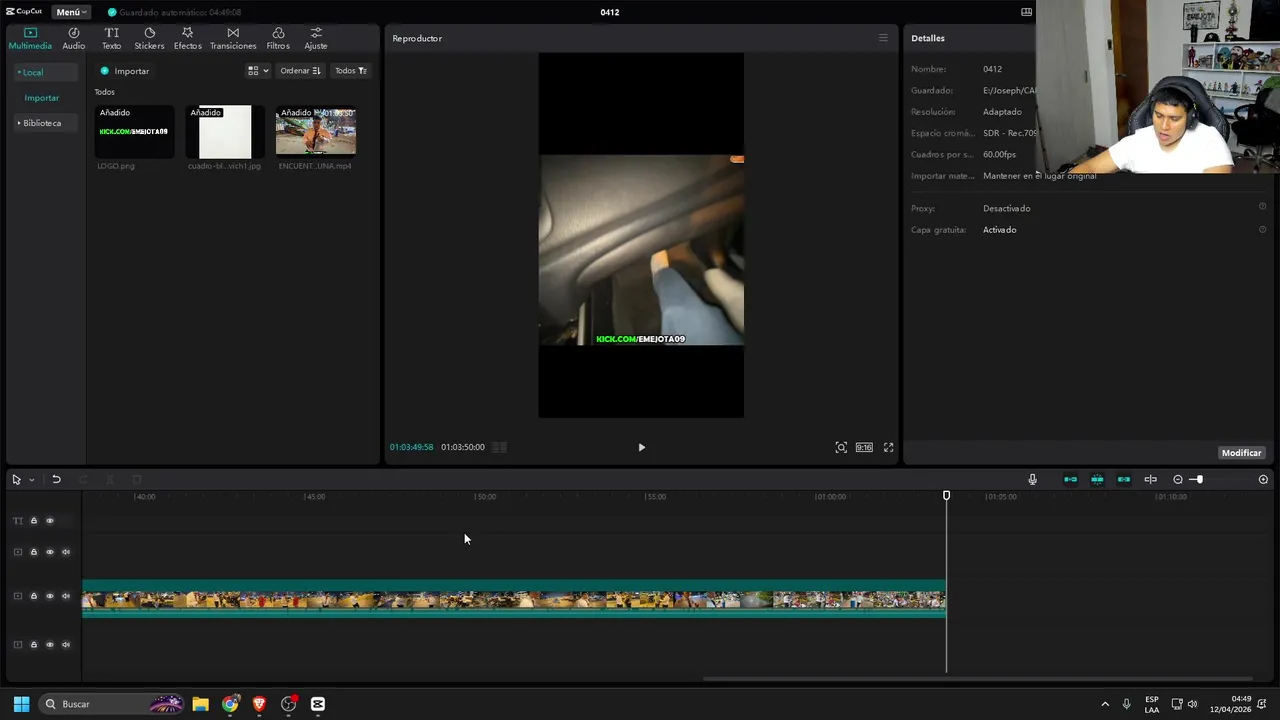Click the main video clip in timeline

click(513, 599)
